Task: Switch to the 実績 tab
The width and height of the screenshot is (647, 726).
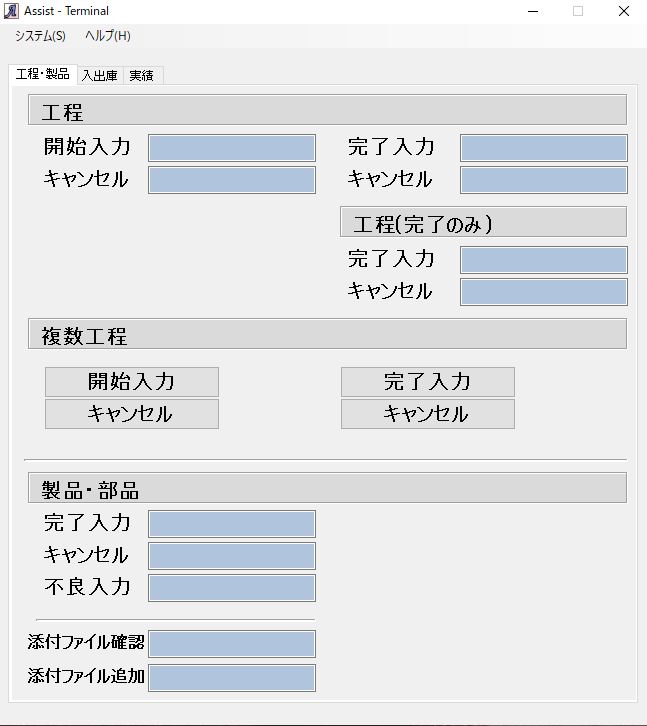Action: point(141,75)
